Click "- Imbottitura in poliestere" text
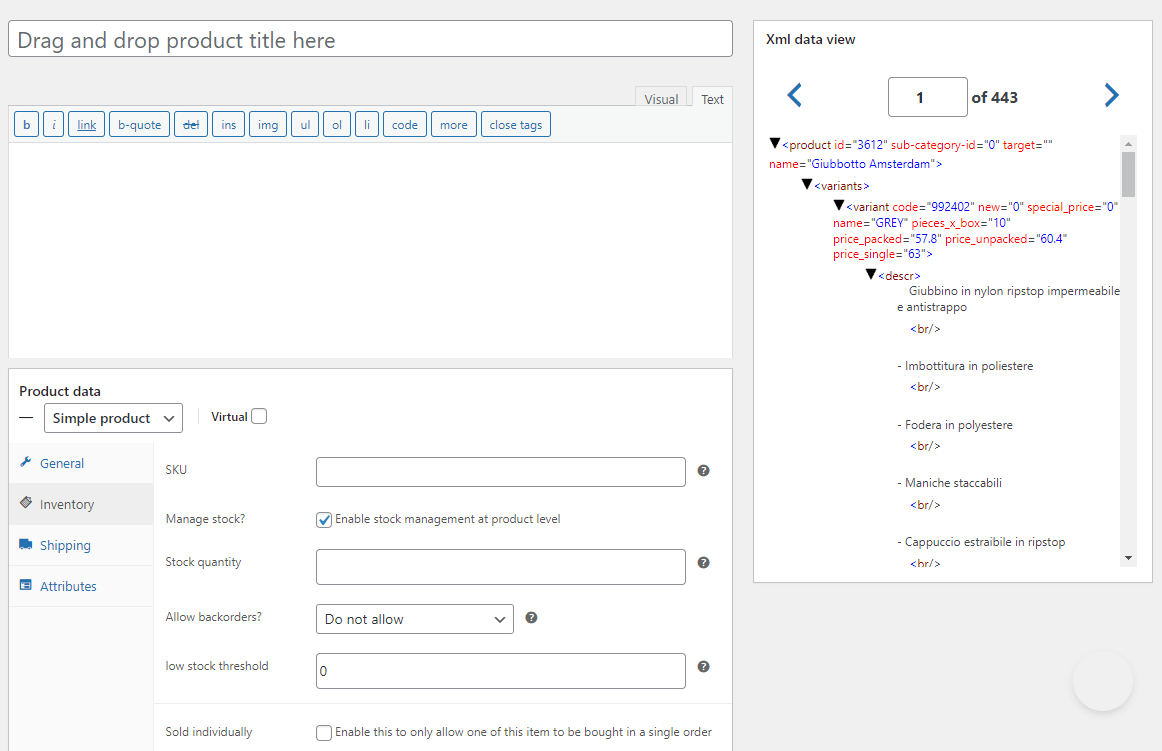Image resolution: width=1162 pixels, height=751 pixels. [965, 365]
